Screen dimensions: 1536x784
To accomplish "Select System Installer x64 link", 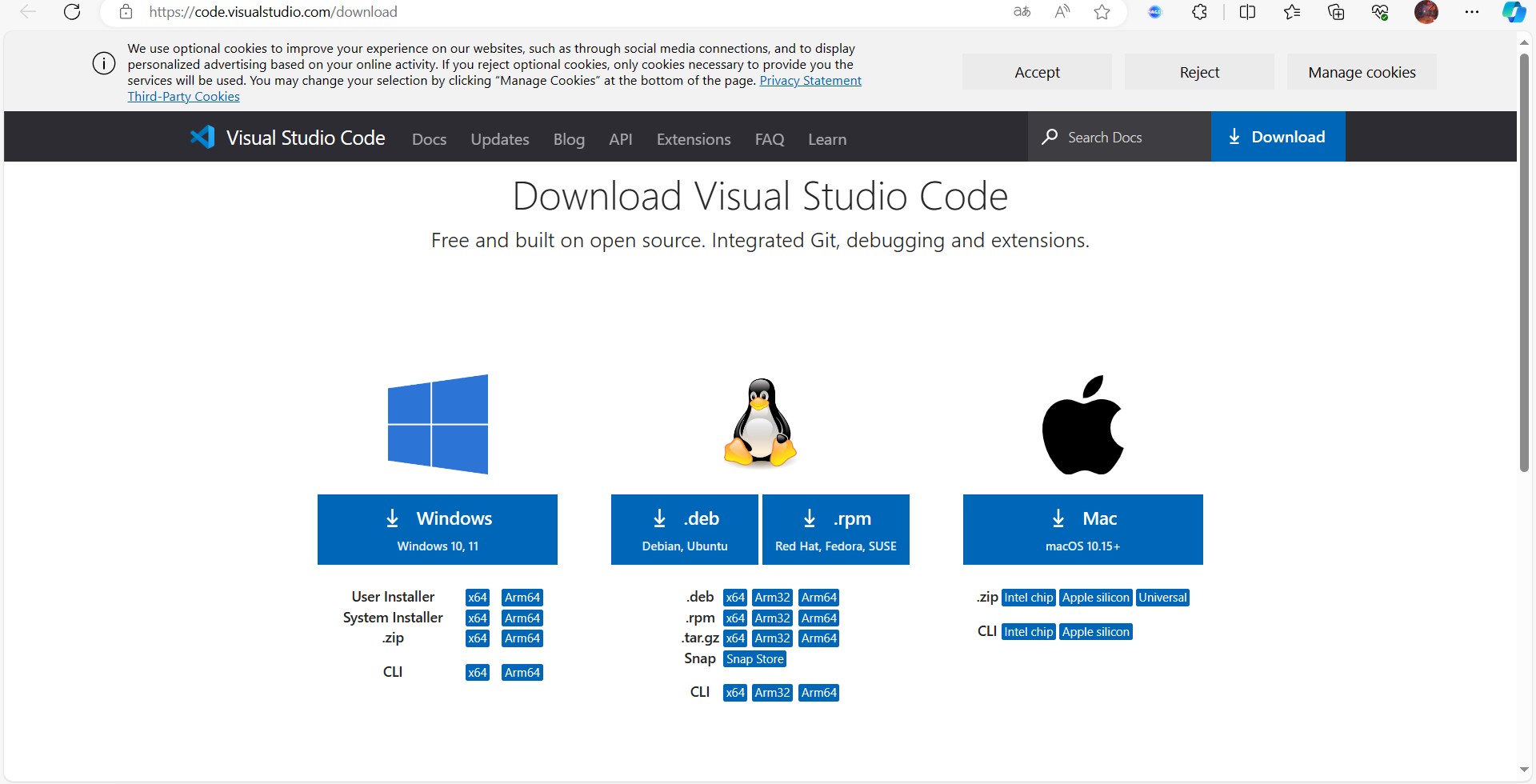I will (x=478, y=618).
